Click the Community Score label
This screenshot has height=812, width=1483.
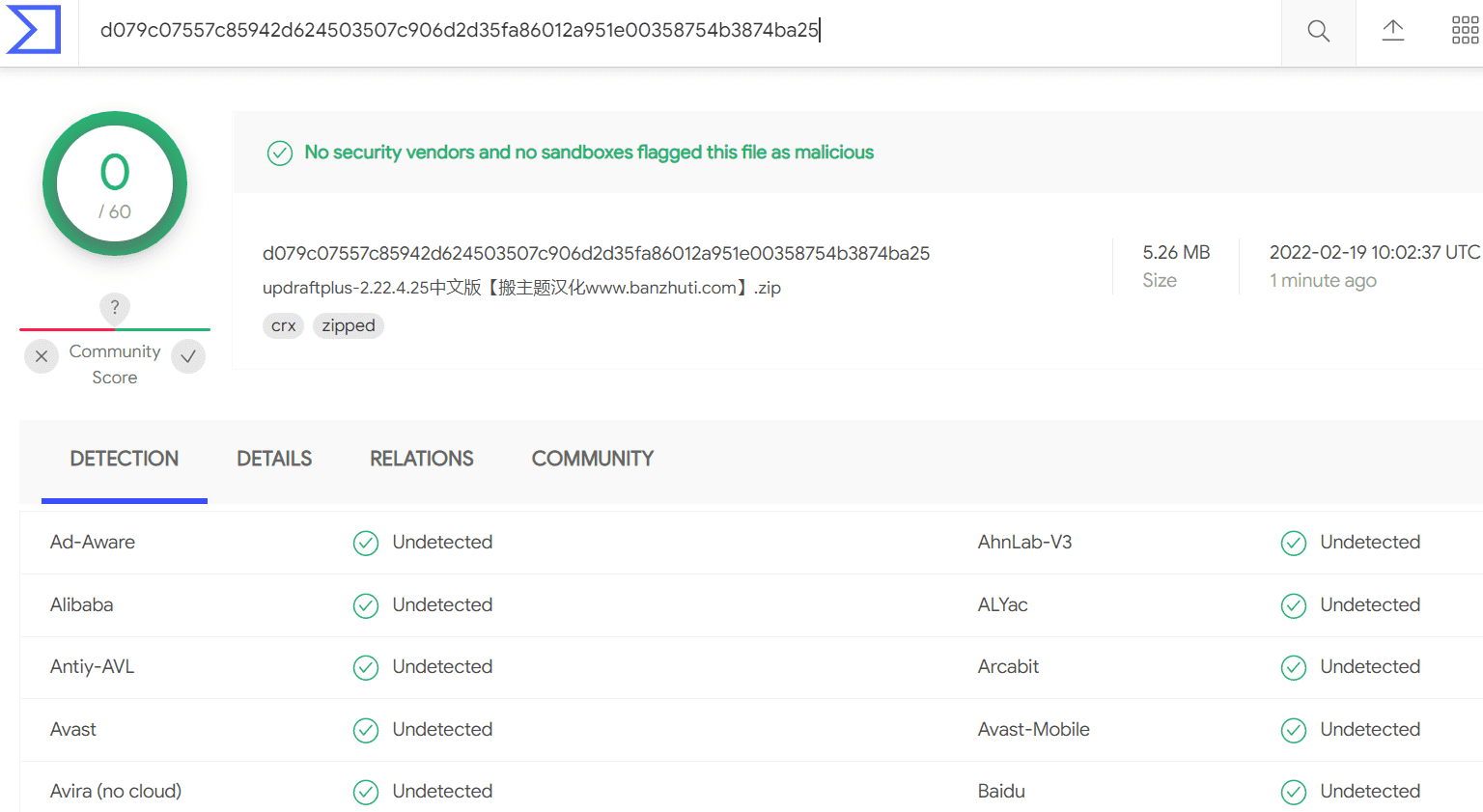point(115,365)
